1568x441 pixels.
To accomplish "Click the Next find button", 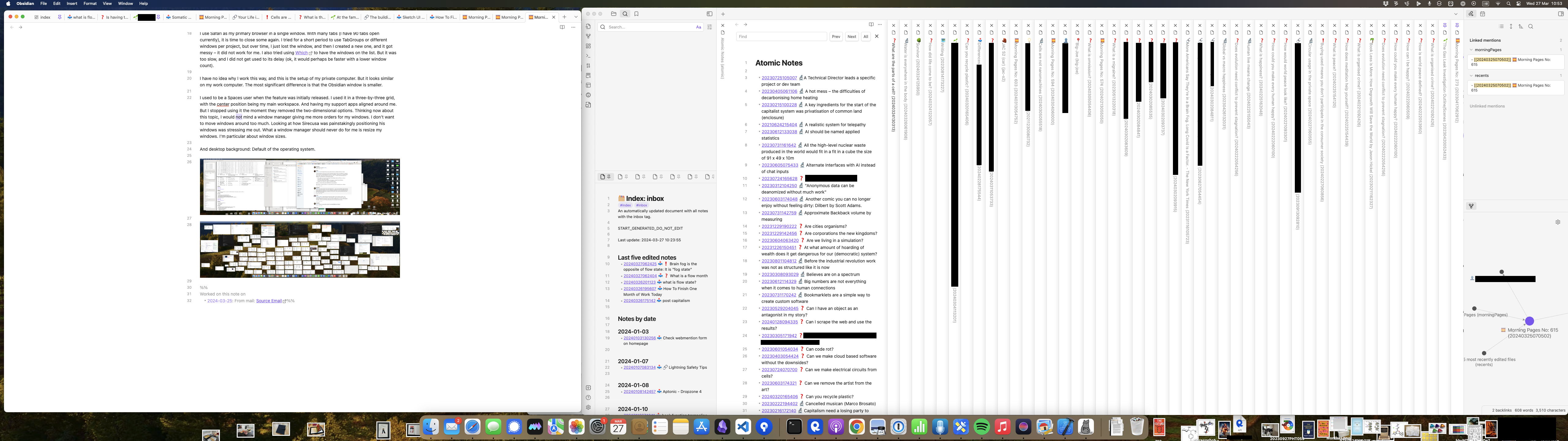I will (852, 36).
